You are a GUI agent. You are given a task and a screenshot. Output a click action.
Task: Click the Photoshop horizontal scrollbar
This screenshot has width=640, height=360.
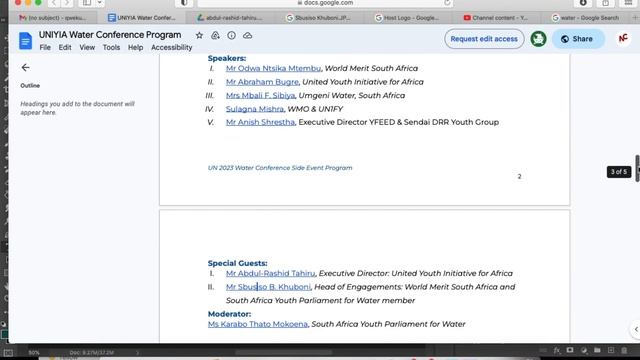[x=284, y=352]
